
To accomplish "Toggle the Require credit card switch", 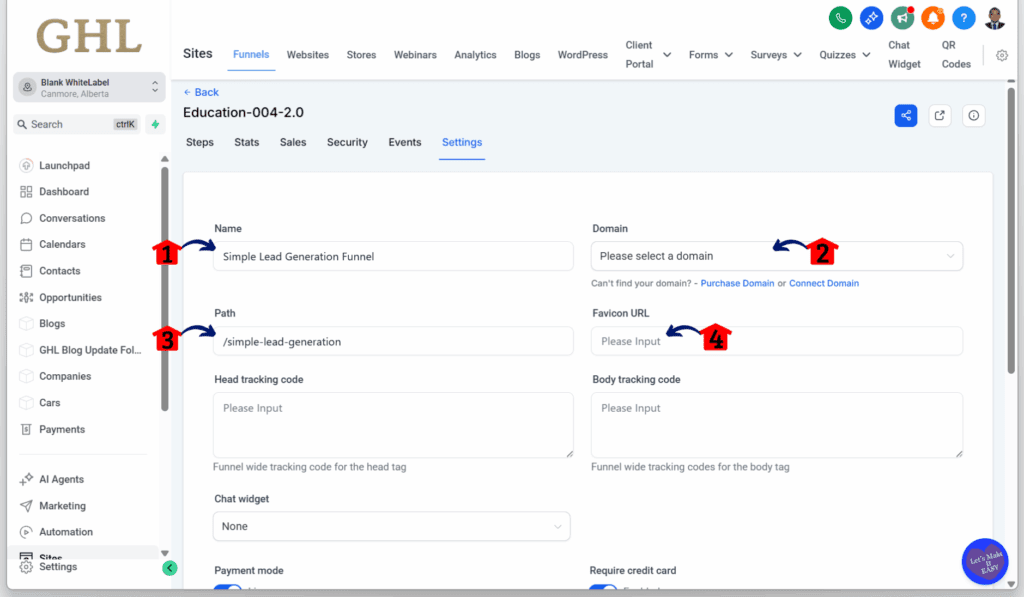I will [603, 589].
